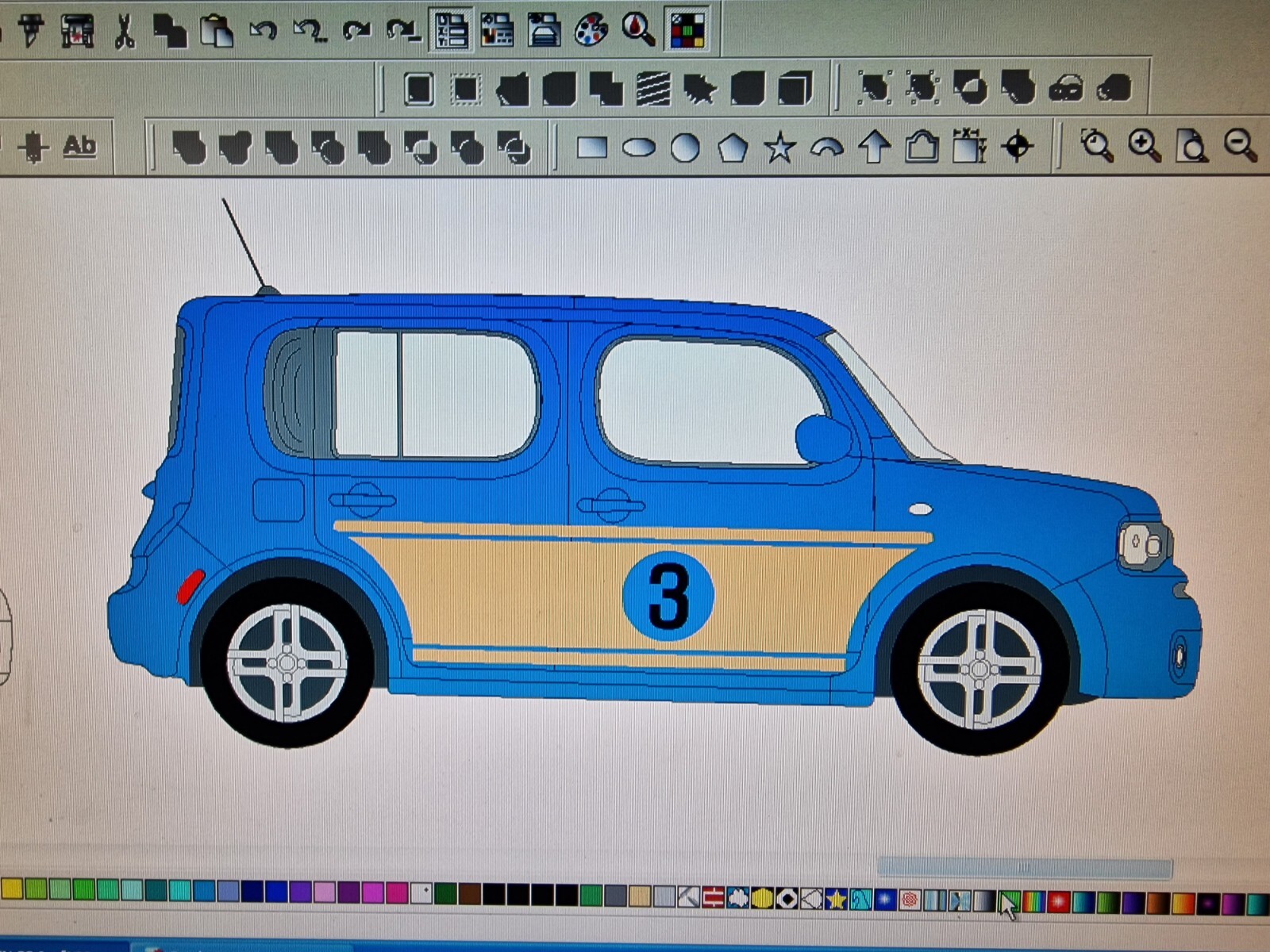The height and width of the screenshot is (952, 1270).
Task: Click the zoom to page magnifier icon
Action: point(1192,146)
